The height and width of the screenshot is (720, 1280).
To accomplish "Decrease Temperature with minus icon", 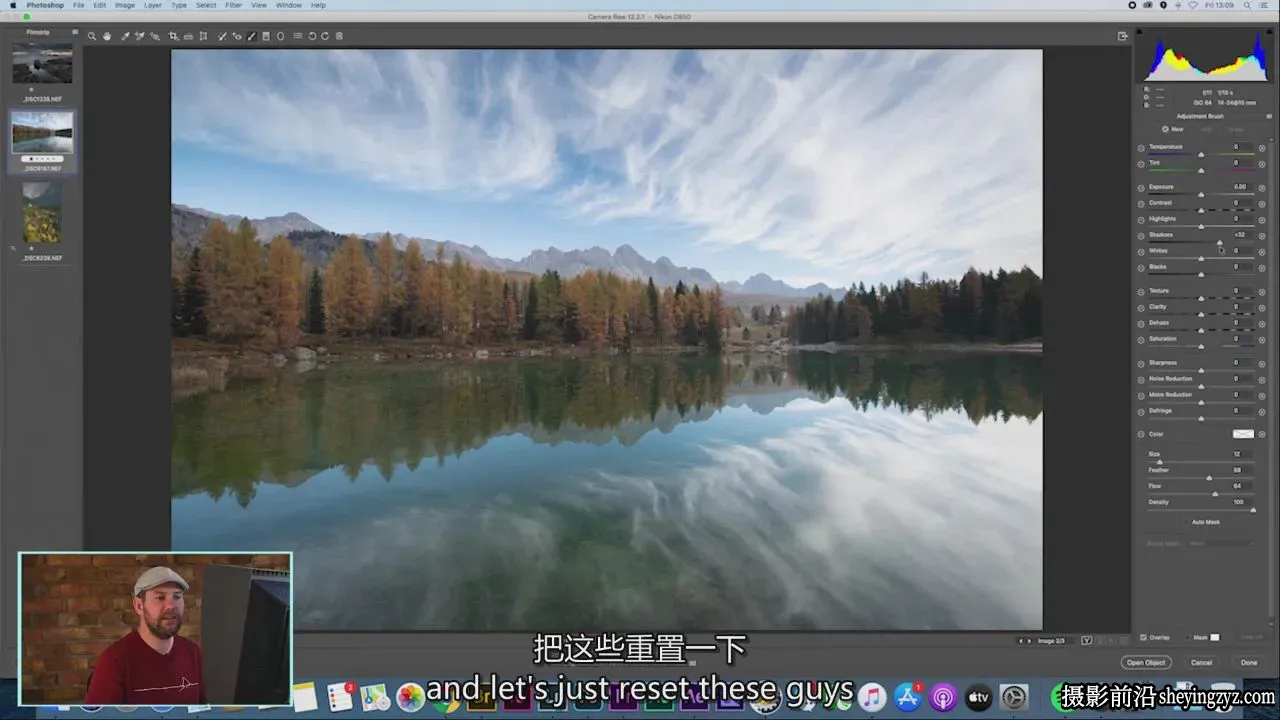I will [1141, 148].
